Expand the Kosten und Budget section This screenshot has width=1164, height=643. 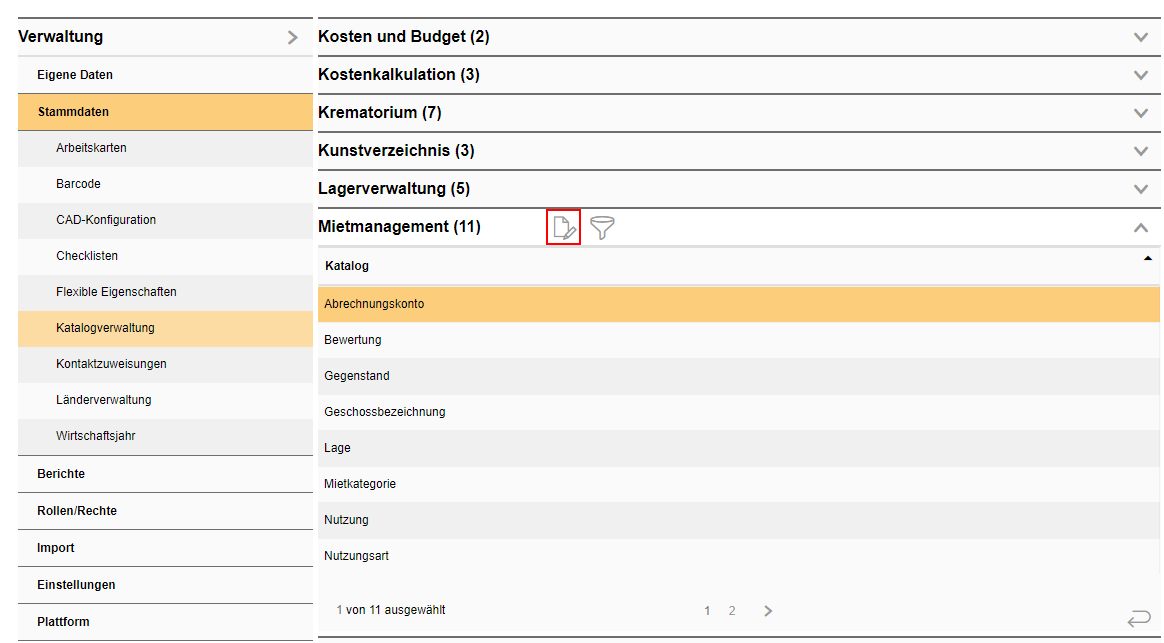[x=1140, y=37]
